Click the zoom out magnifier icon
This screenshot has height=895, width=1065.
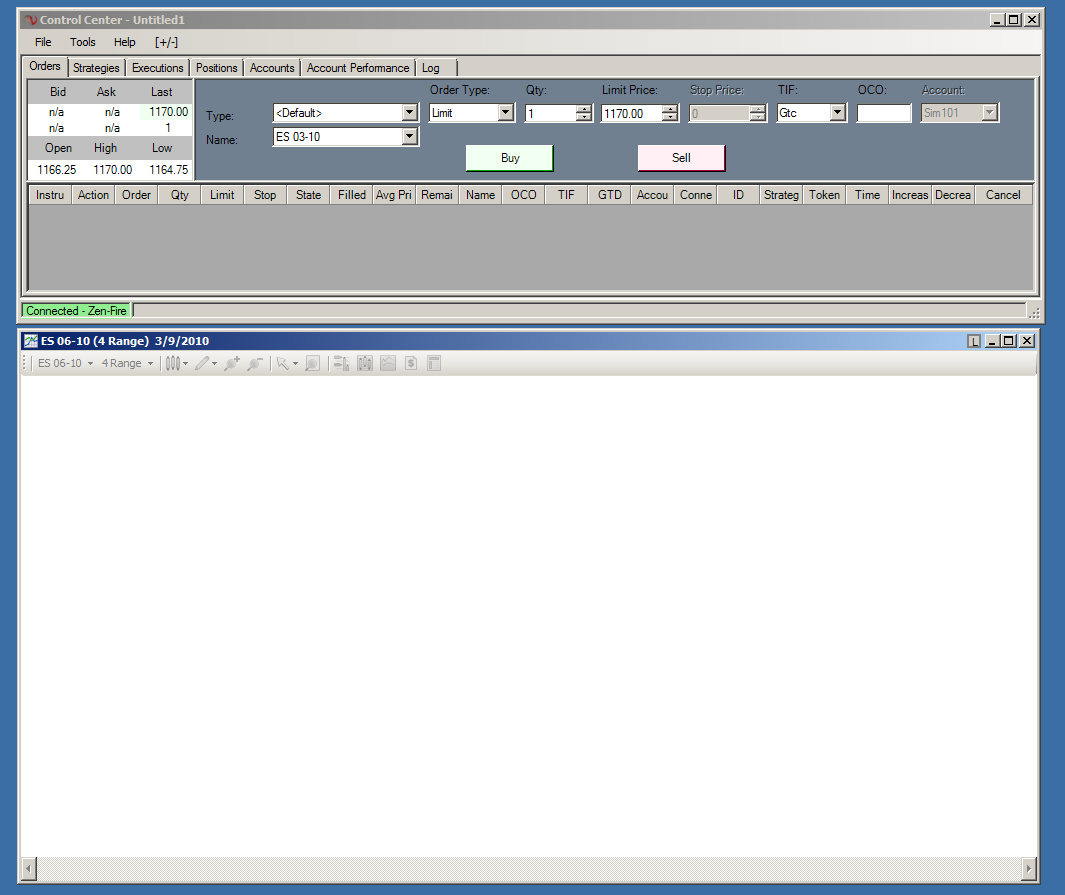(255, 363)
